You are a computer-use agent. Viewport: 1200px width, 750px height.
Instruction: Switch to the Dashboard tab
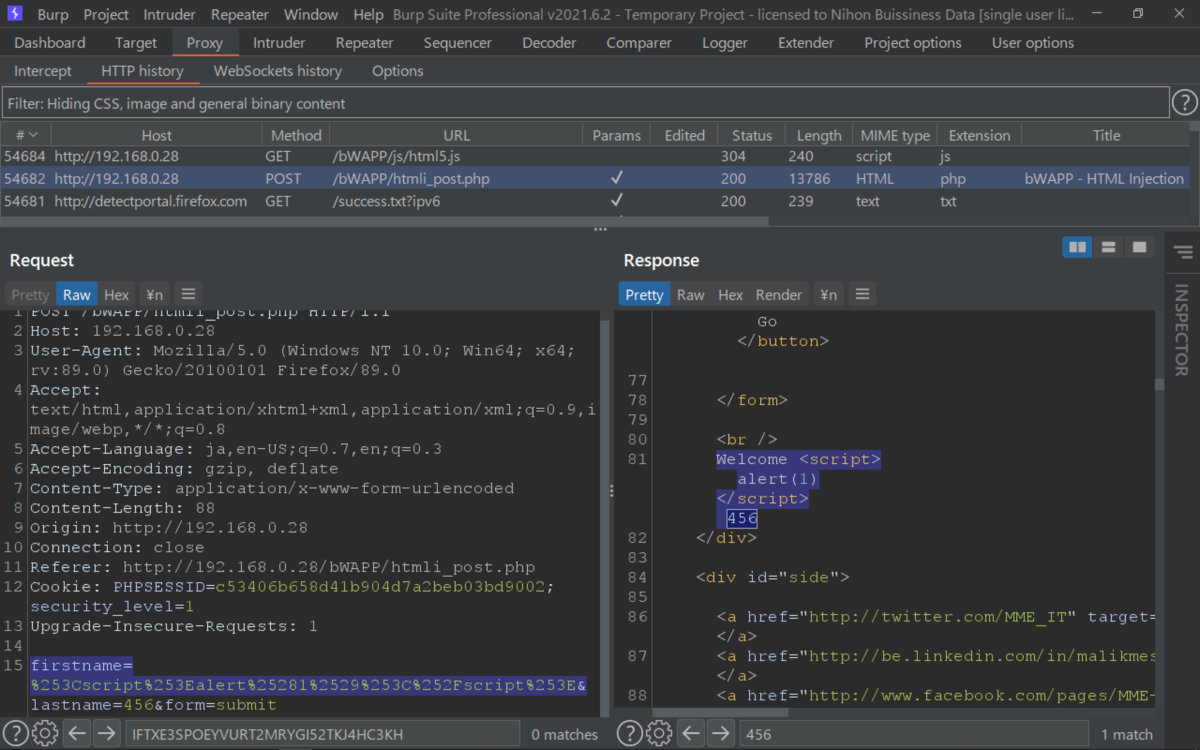50,43
